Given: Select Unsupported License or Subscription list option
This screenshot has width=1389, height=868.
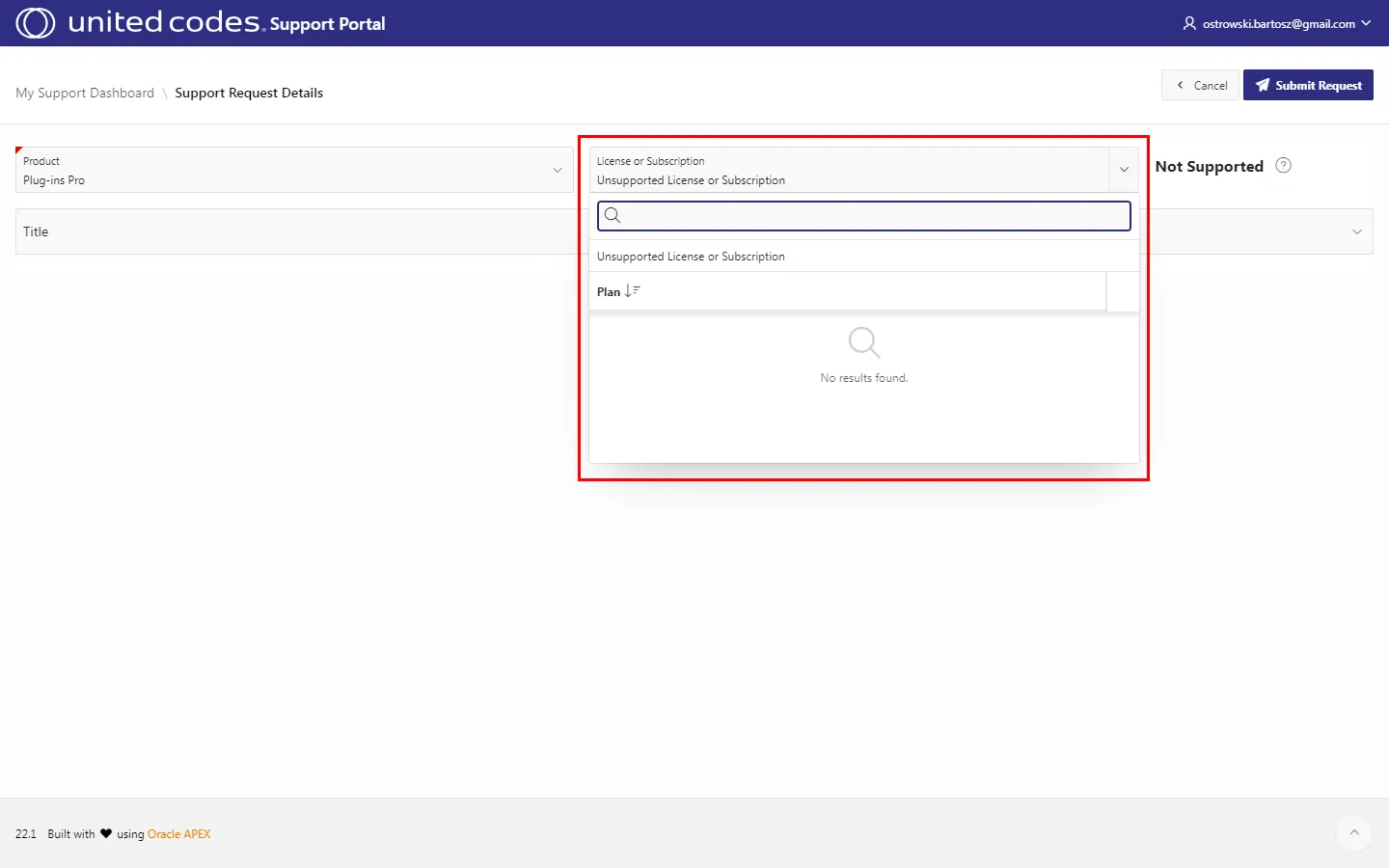Looking at the screenshot, I should pyautogui.click(x=691, y=257).
